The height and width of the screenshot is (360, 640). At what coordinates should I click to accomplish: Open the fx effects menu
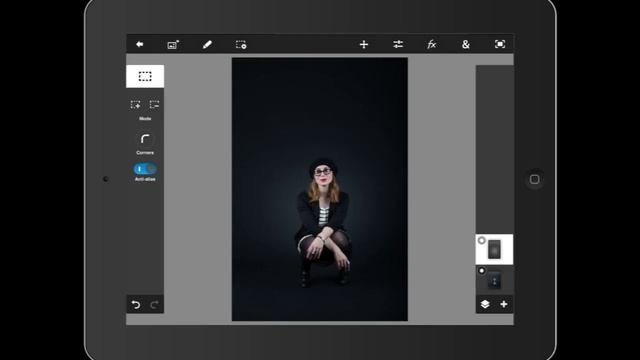431,44
